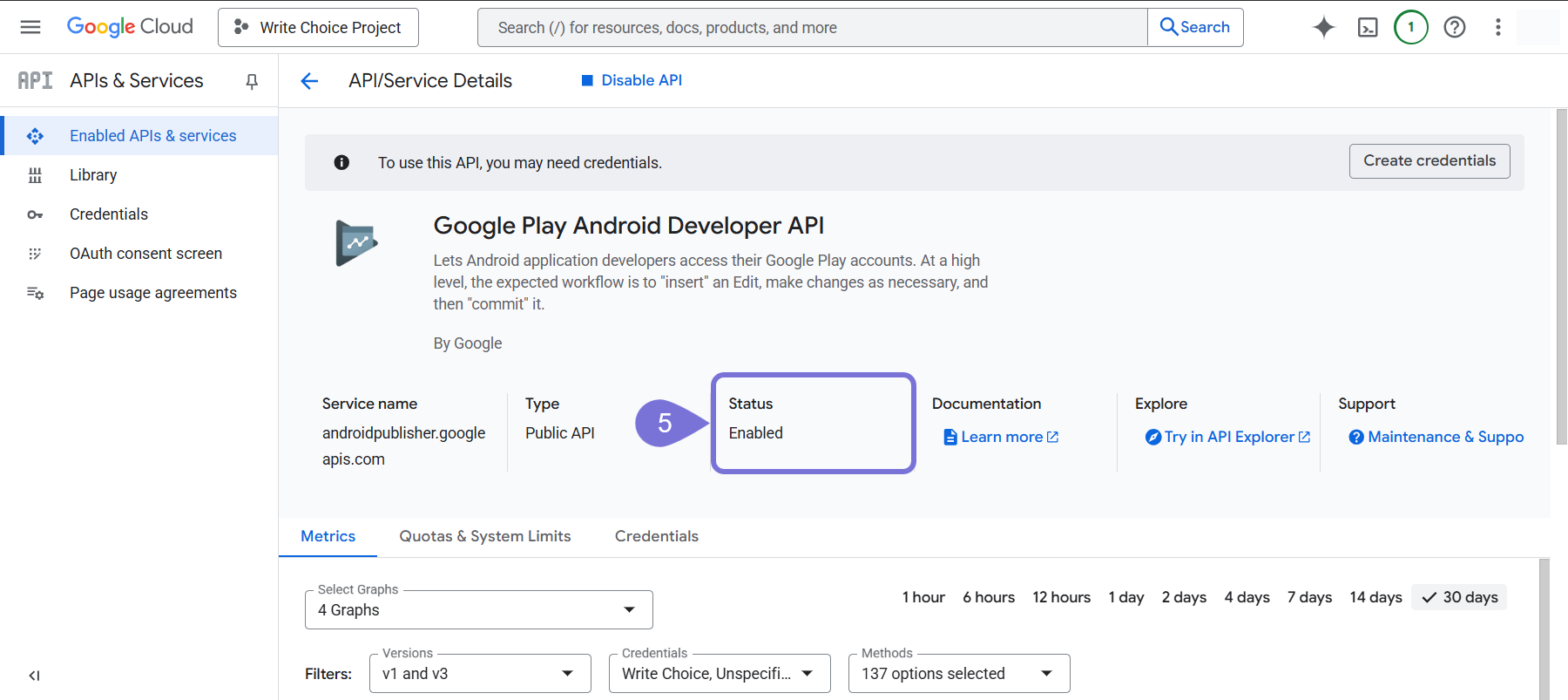The image size is (1568, 700).
Task: Open the Versions filter dropdown
Action: (479, 674)
